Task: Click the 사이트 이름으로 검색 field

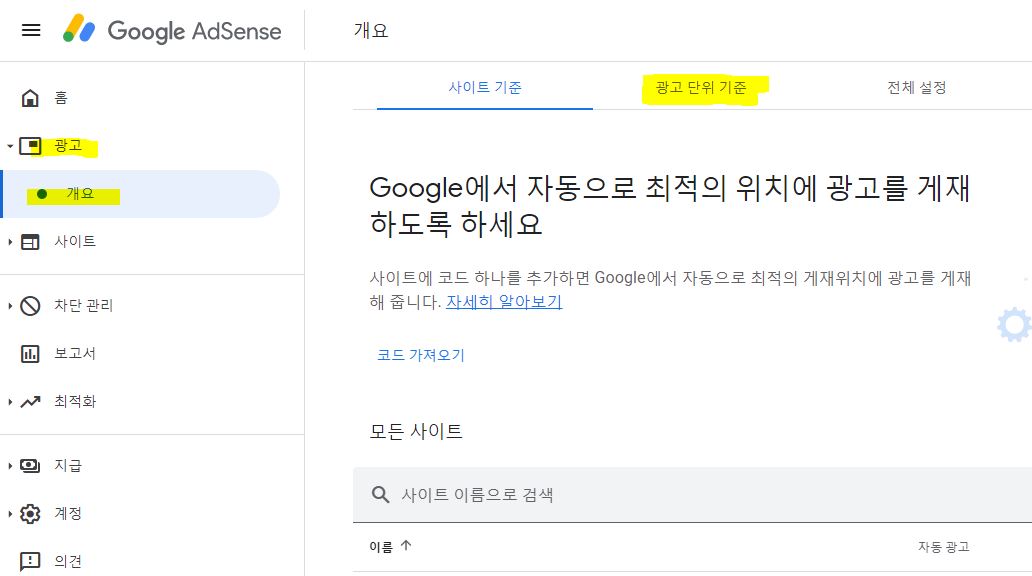Action: (692, 494)
